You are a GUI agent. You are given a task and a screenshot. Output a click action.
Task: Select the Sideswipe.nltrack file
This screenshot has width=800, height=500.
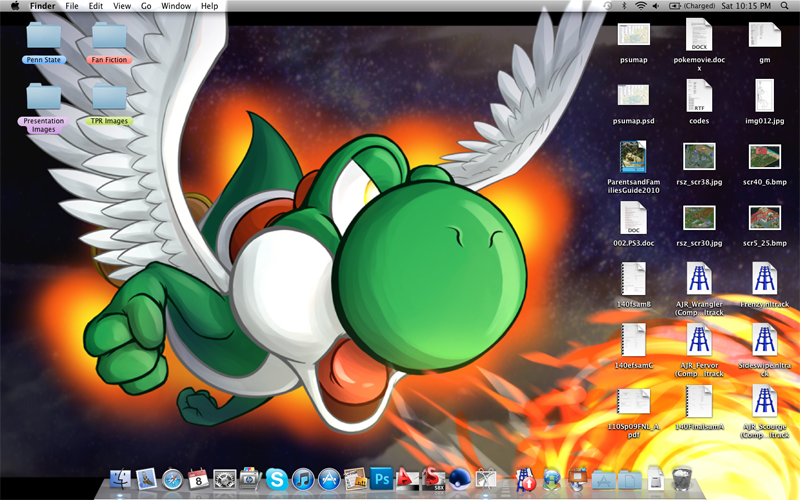point(764,351)
